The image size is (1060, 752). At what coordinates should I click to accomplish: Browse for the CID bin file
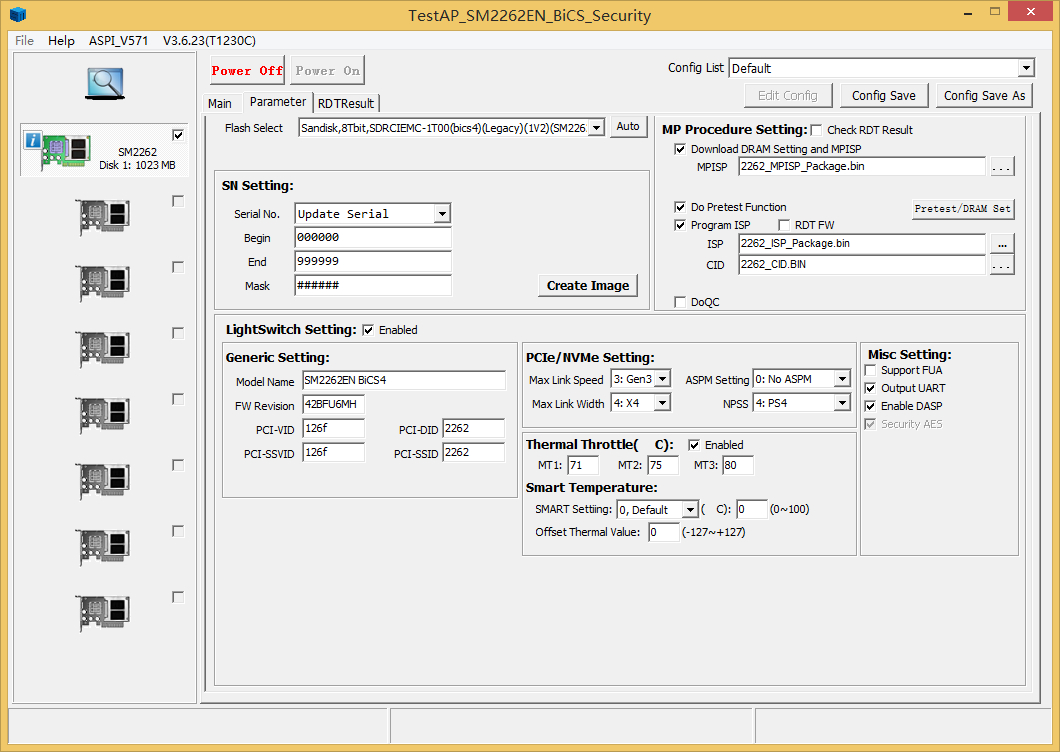(x=1002, y=265)
